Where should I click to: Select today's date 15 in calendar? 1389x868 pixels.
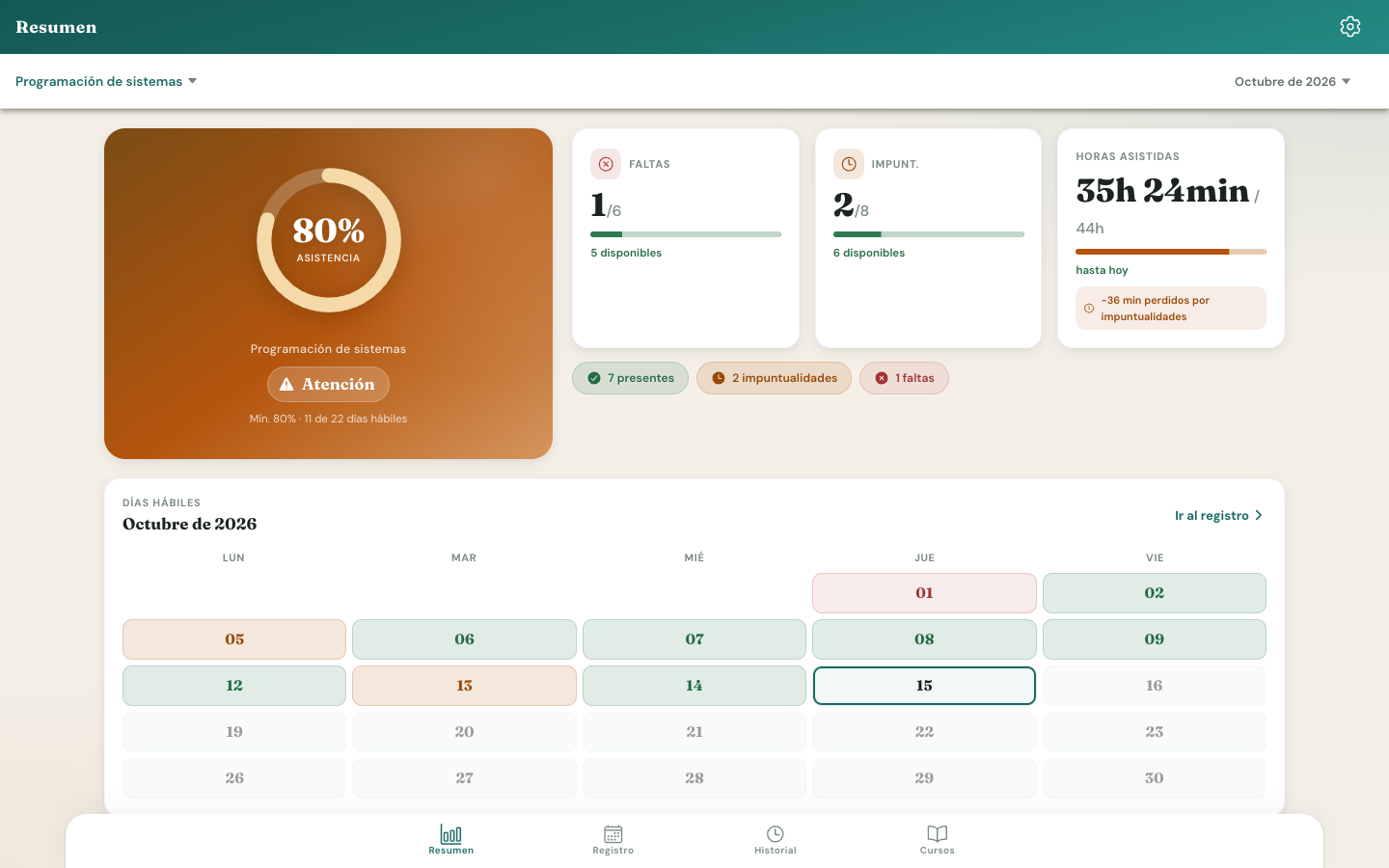tap(924, 686)
